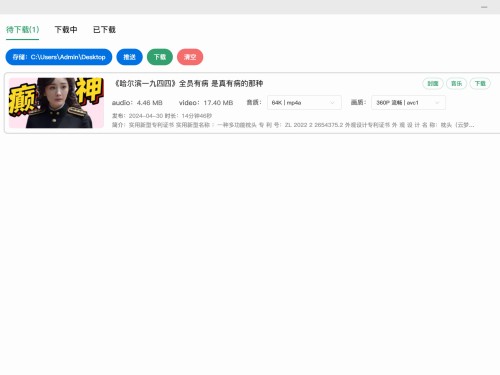Click the outlined 下载 button on the video card
Image resolution: width=500 pixels, height=375 pixels.
coord(480,83)
